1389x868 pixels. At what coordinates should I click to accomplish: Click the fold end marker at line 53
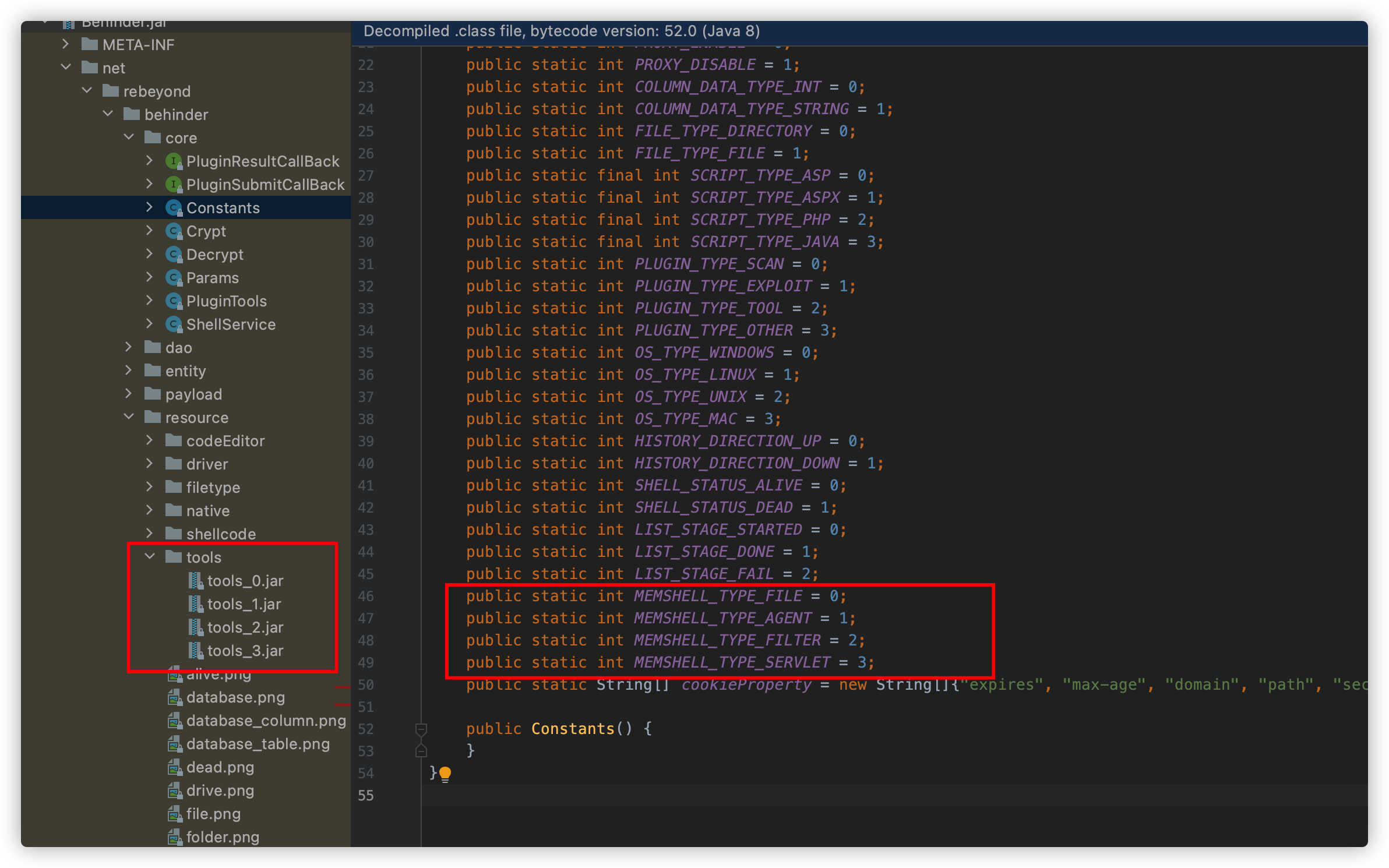421,751
